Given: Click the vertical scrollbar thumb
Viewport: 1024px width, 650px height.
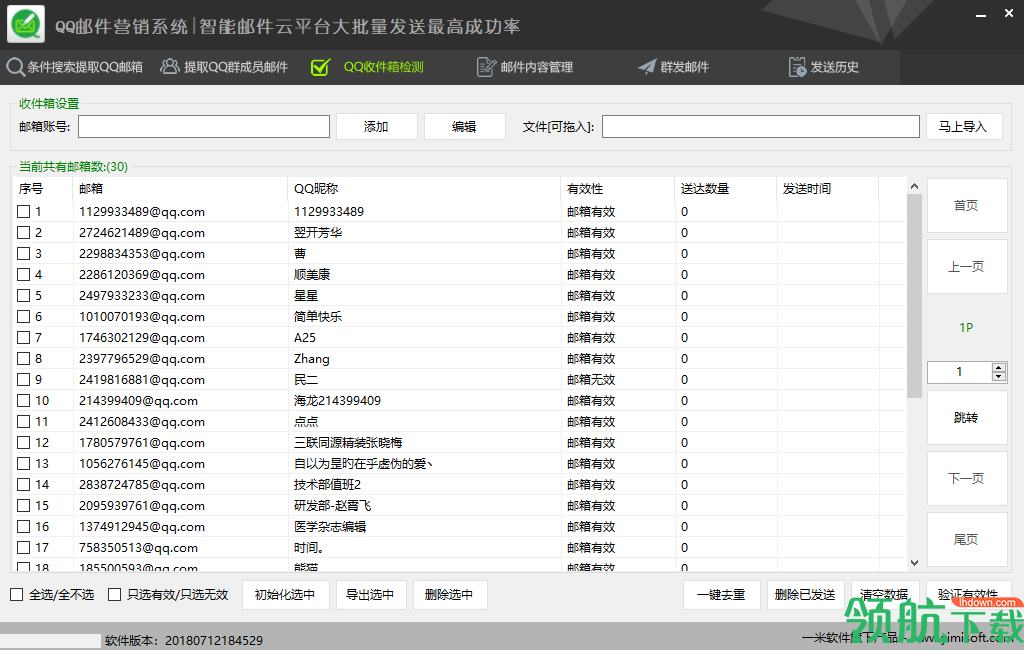Looking at the screenshot, I should (914, 295).
